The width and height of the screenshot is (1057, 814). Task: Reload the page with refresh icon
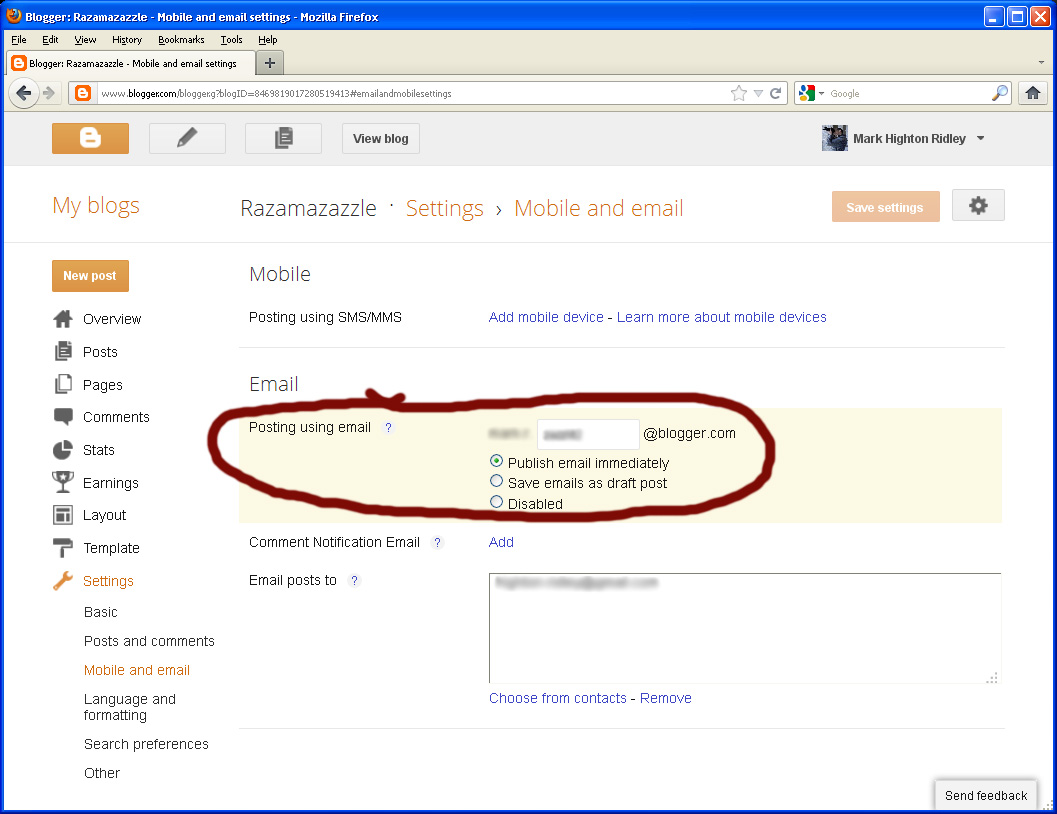775,93
